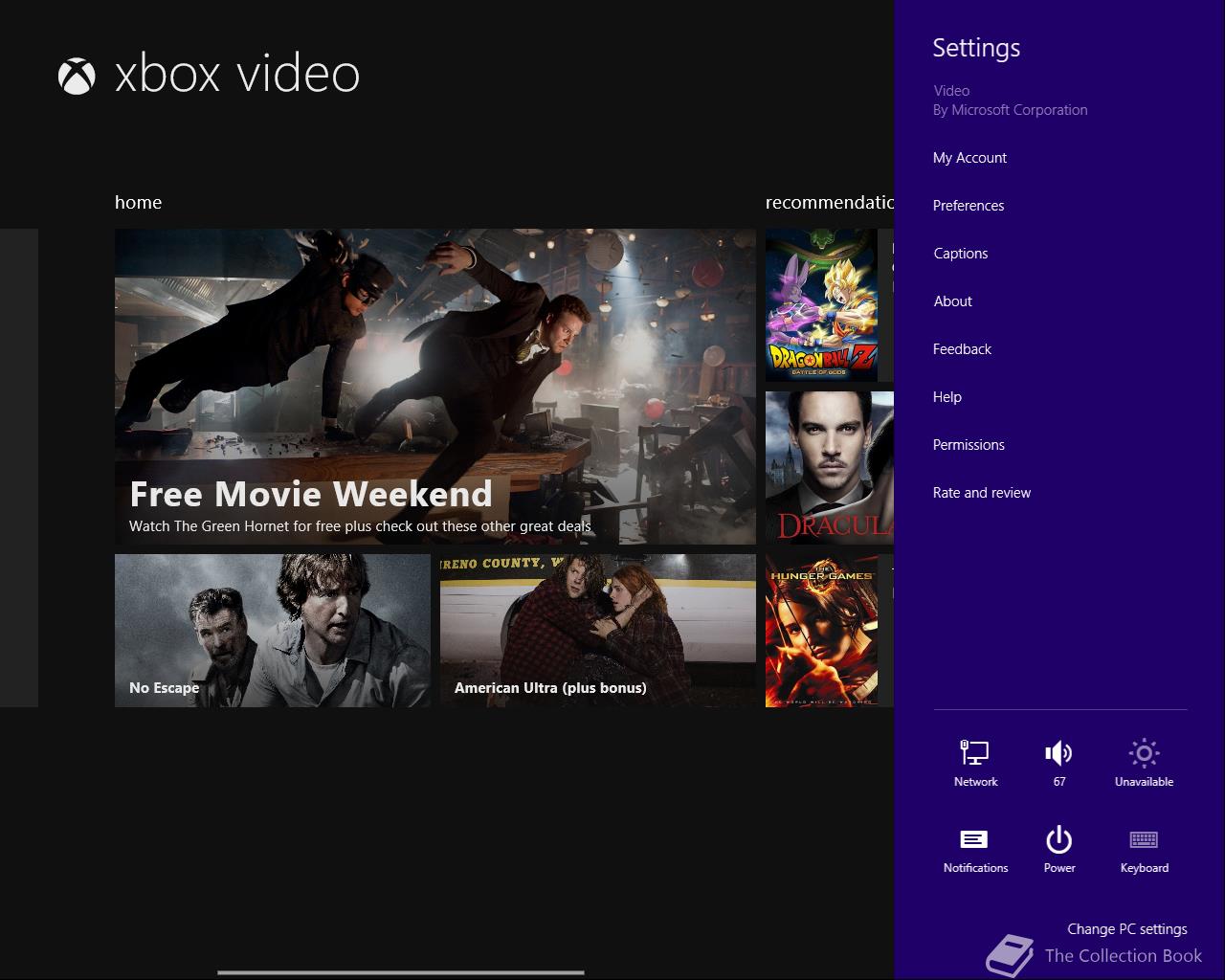Open the About entry
This screenshot has height=980, width=1225.
tap(953, 301)
